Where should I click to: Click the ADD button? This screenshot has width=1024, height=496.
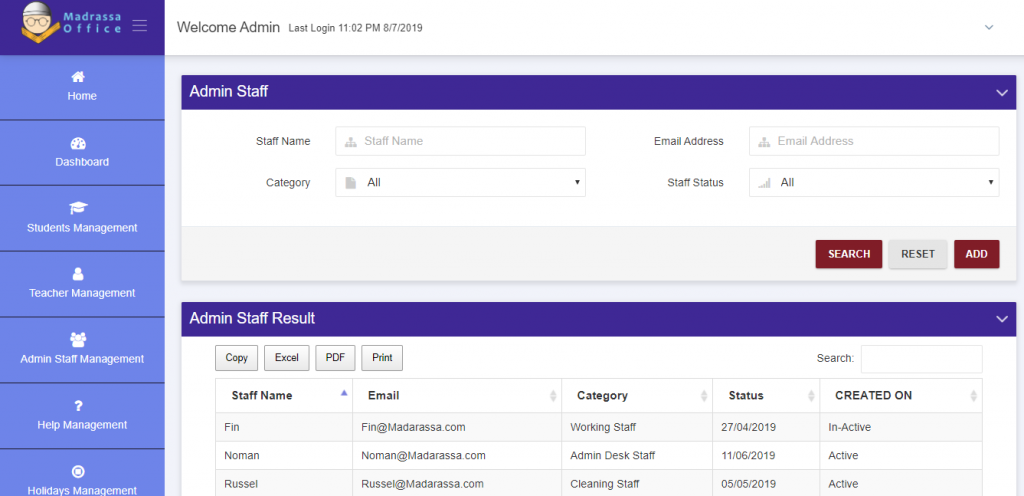[x=976, y=254]
